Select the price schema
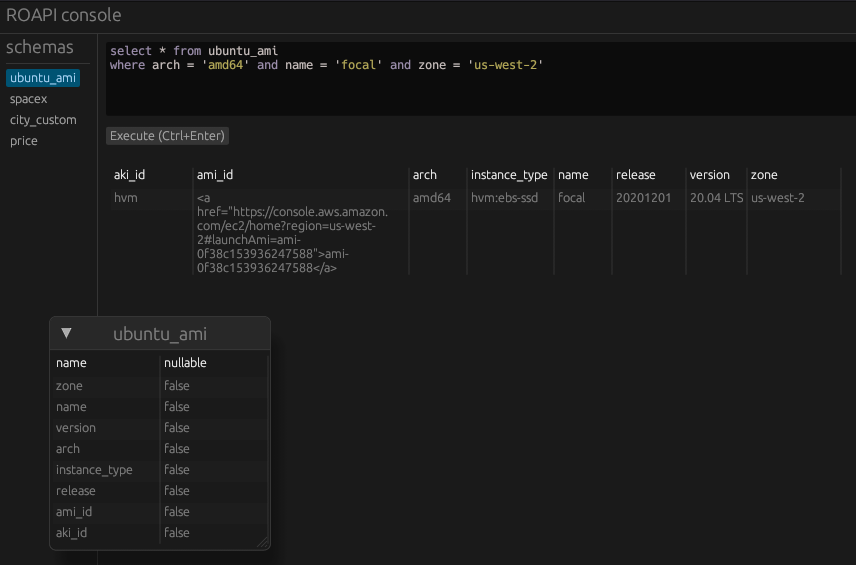 [x=24, y=141]
